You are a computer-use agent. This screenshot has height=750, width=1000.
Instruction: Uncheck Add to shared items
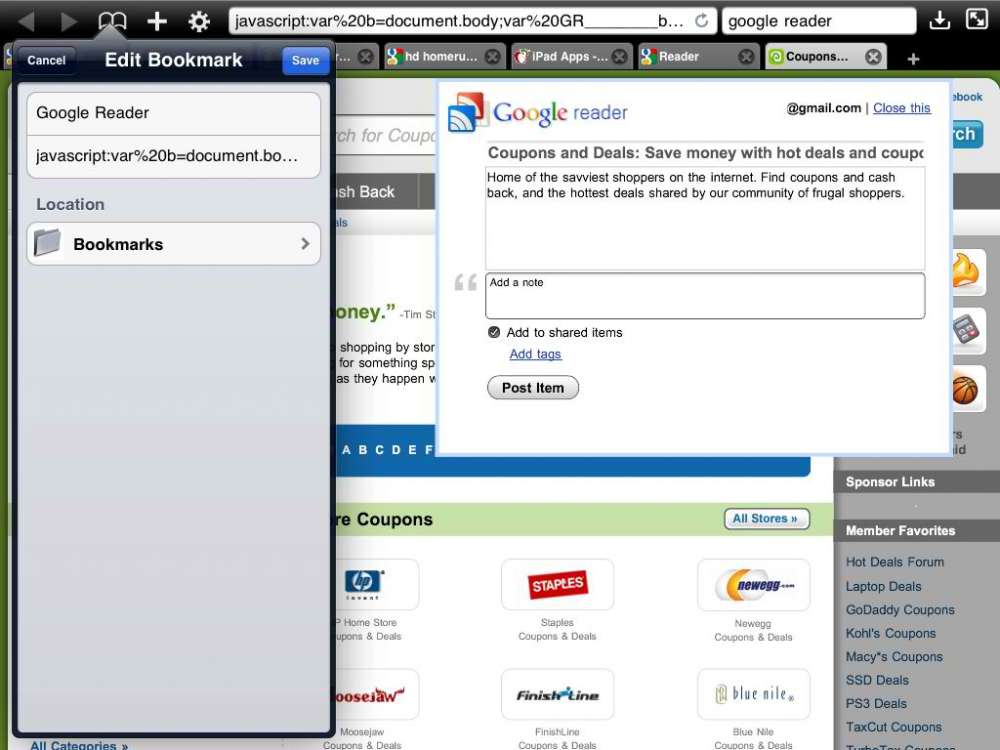click(493, 332)
